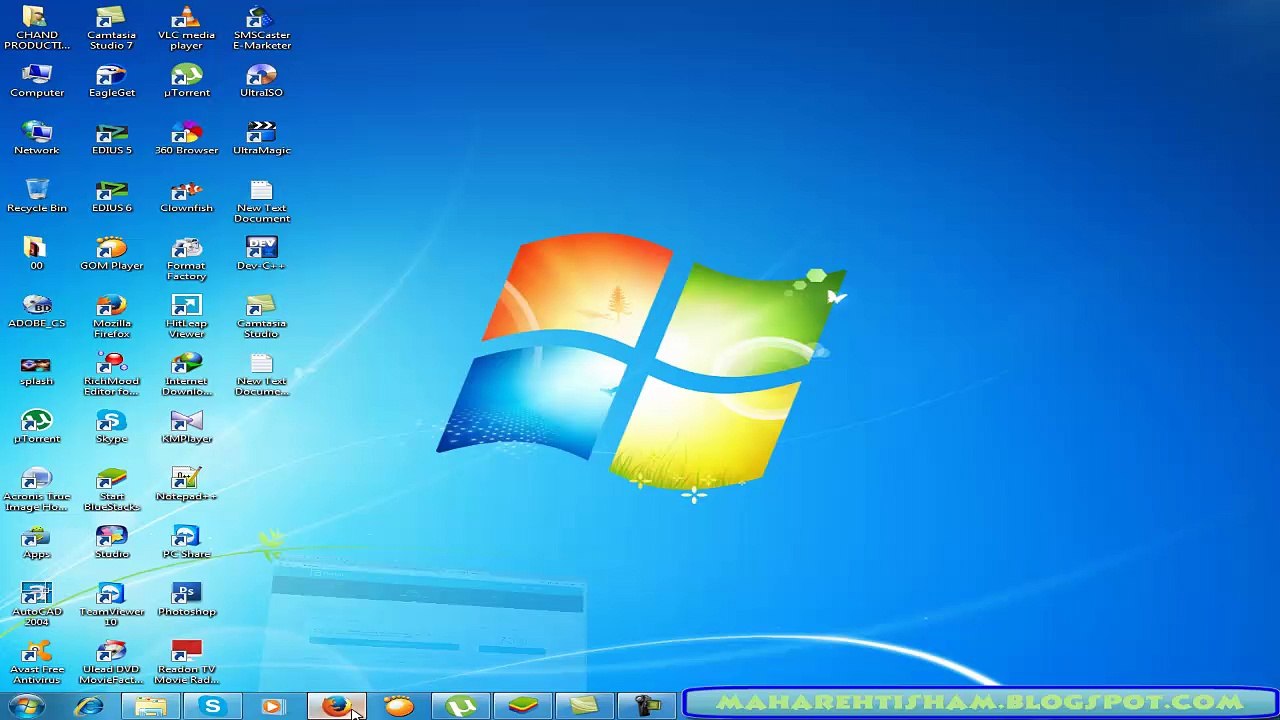Select the Studio desktop shortcut
The image size is (1280, 720).
pyautogui.click(x=112, y=542)
